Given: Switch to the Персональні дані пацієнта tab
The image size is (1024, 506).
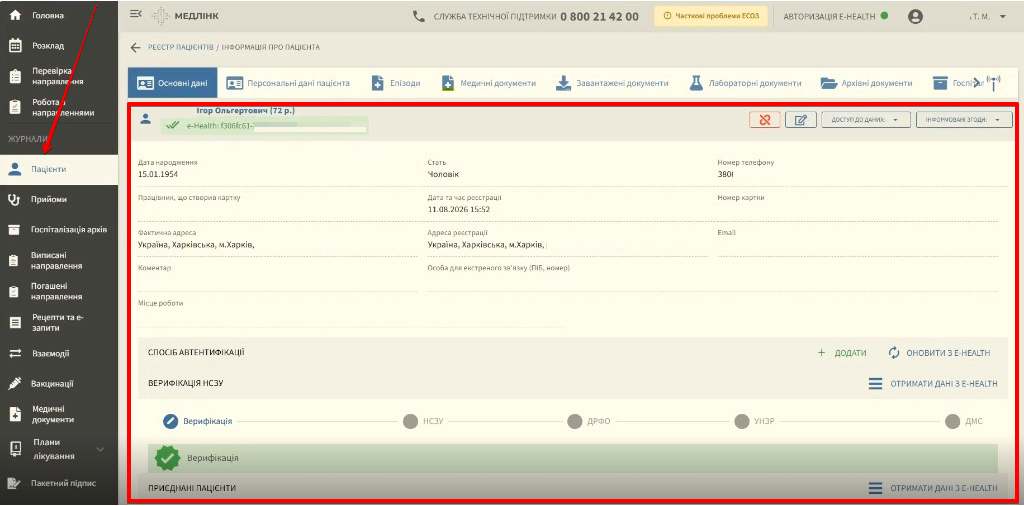Looking at the screenshot, I should pos(288,83).
